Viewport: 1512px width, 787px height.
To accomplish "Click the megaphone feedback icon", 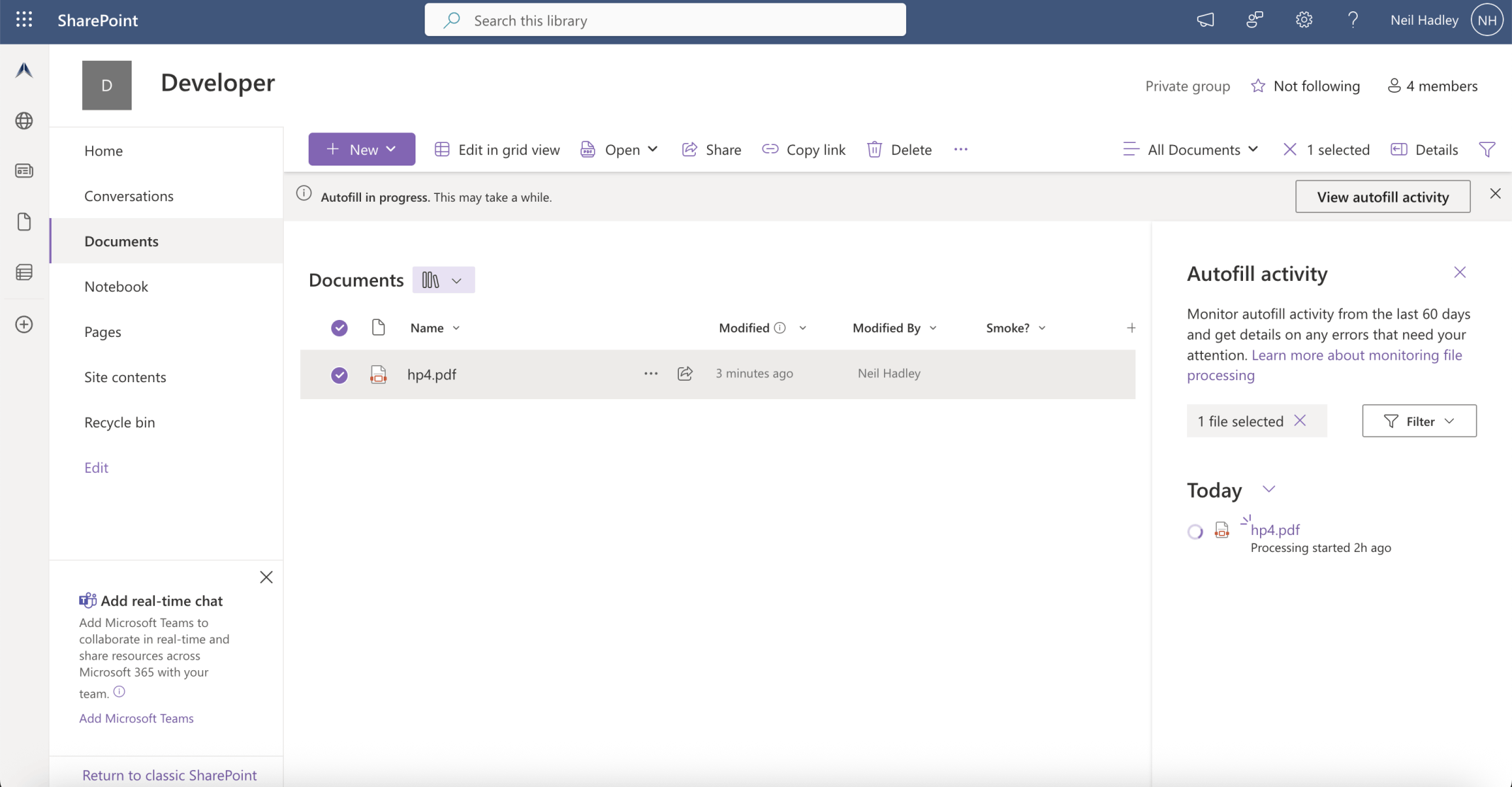I will (x=1205, y=20).
